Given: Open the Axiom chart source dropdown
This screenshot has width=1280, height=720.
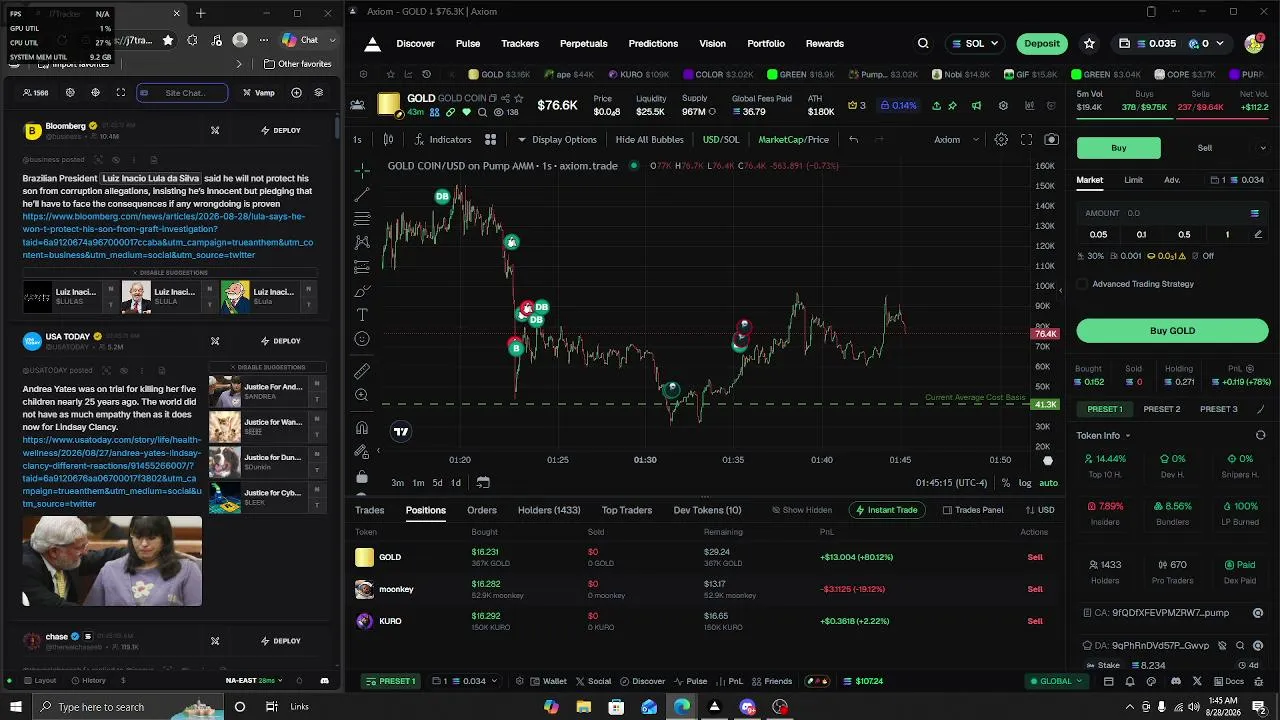Looking at the screenshot, I should [956, 140].
